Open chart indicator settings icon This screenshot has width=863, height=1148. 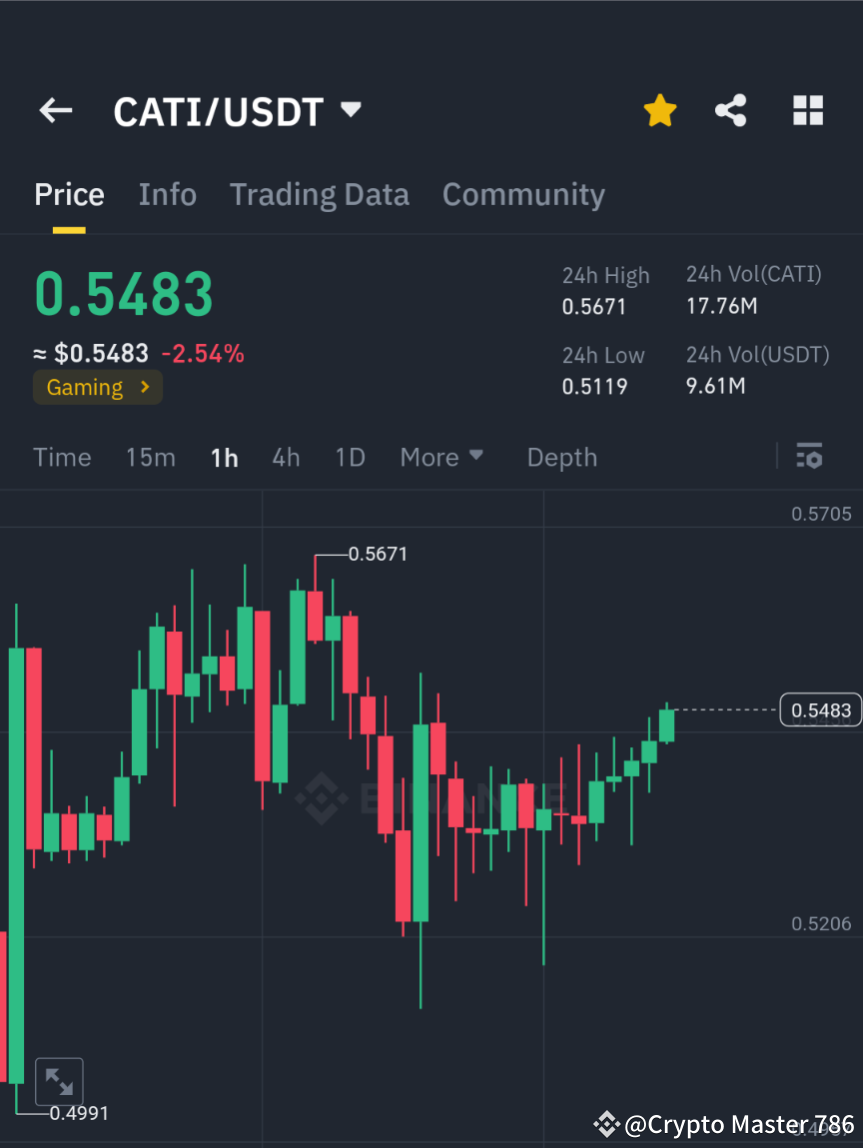[x=810, y=457]
